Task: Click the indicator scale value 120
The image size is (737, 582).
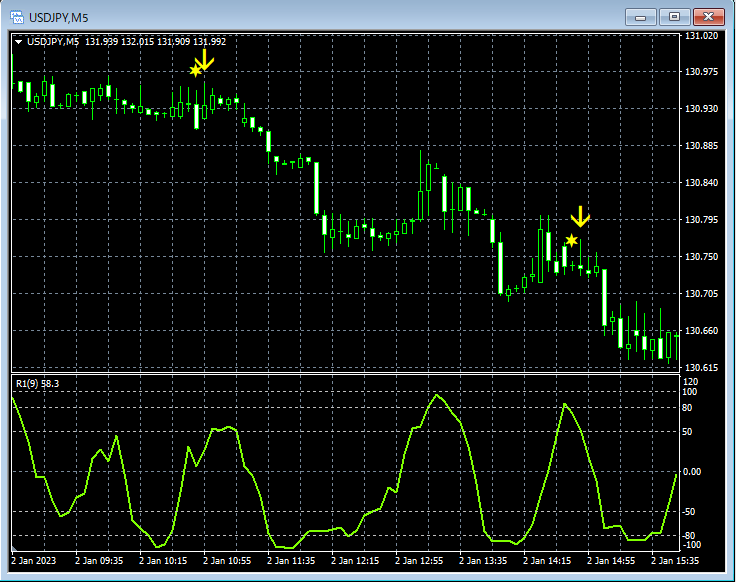Action: (x=690, y=382)
